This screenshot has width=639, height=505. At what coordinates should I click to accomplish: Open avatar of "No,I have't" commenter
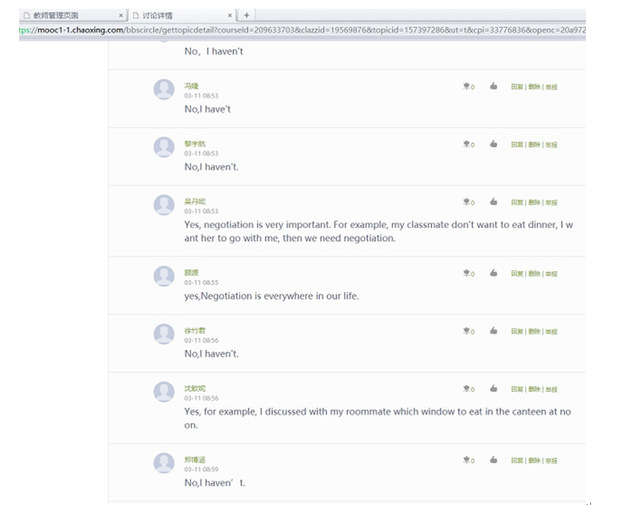point(164,90)
